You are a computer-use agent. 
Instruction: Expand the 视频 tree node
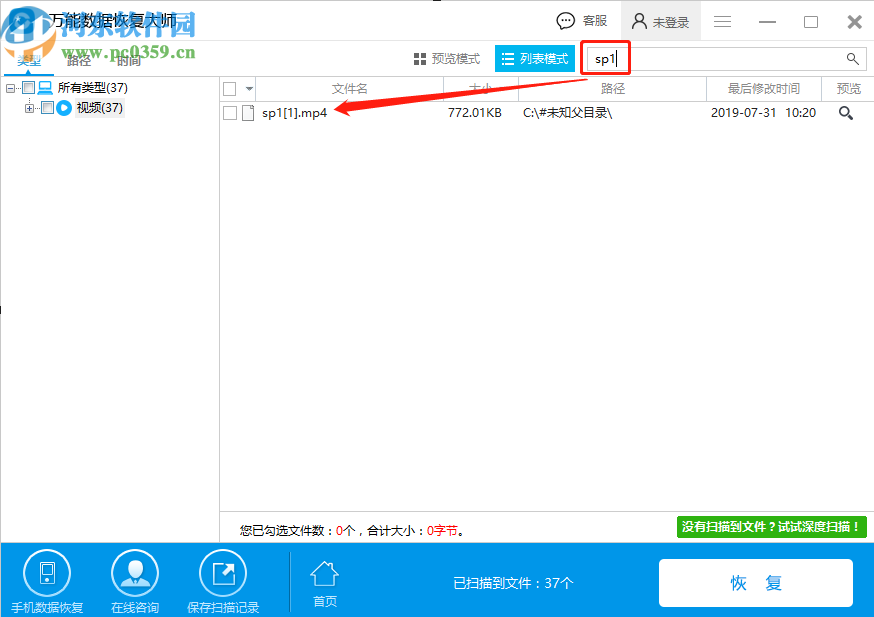point(29,108)
